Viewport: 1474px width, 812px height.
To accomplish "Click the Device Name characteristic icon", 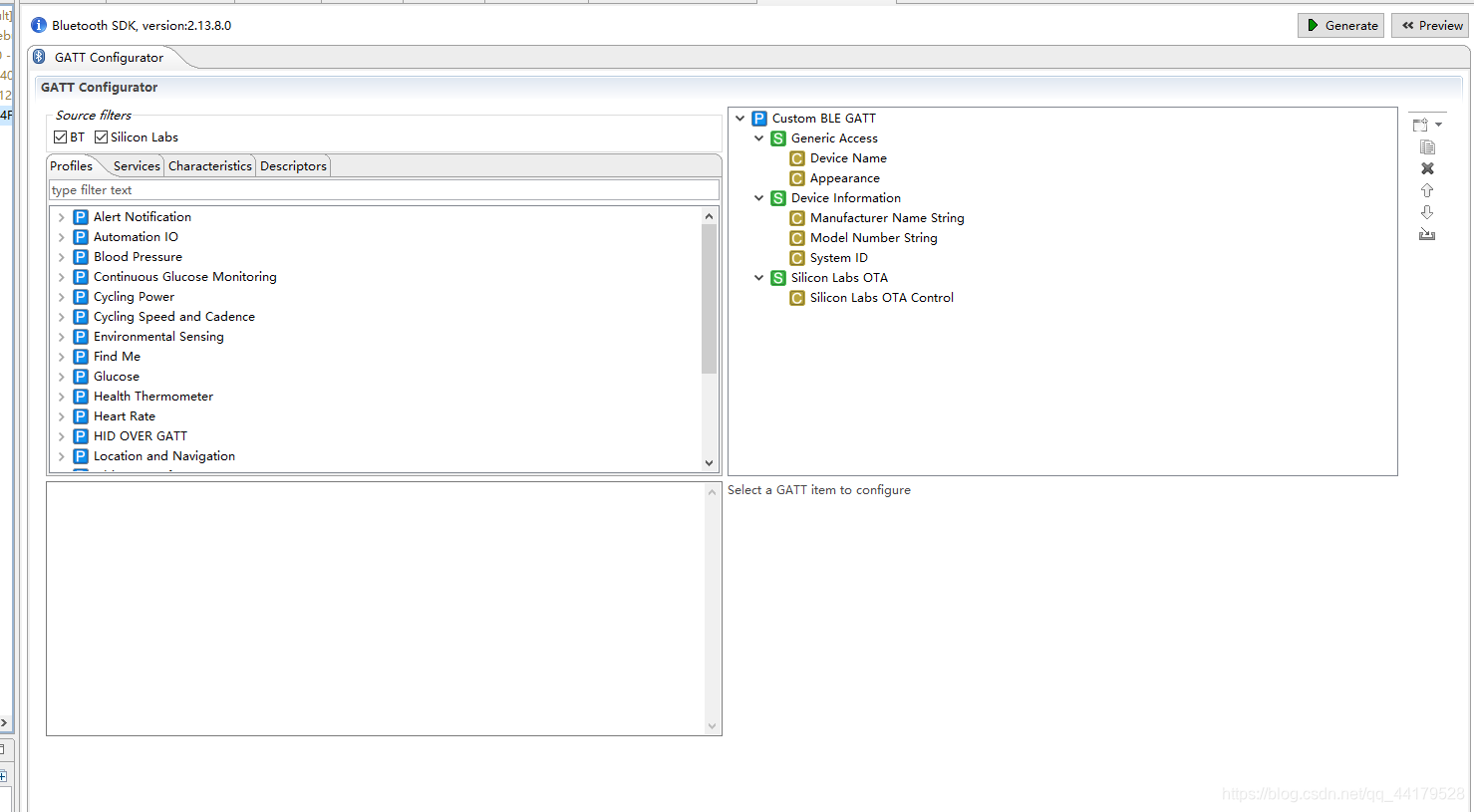I will (797, 158).
